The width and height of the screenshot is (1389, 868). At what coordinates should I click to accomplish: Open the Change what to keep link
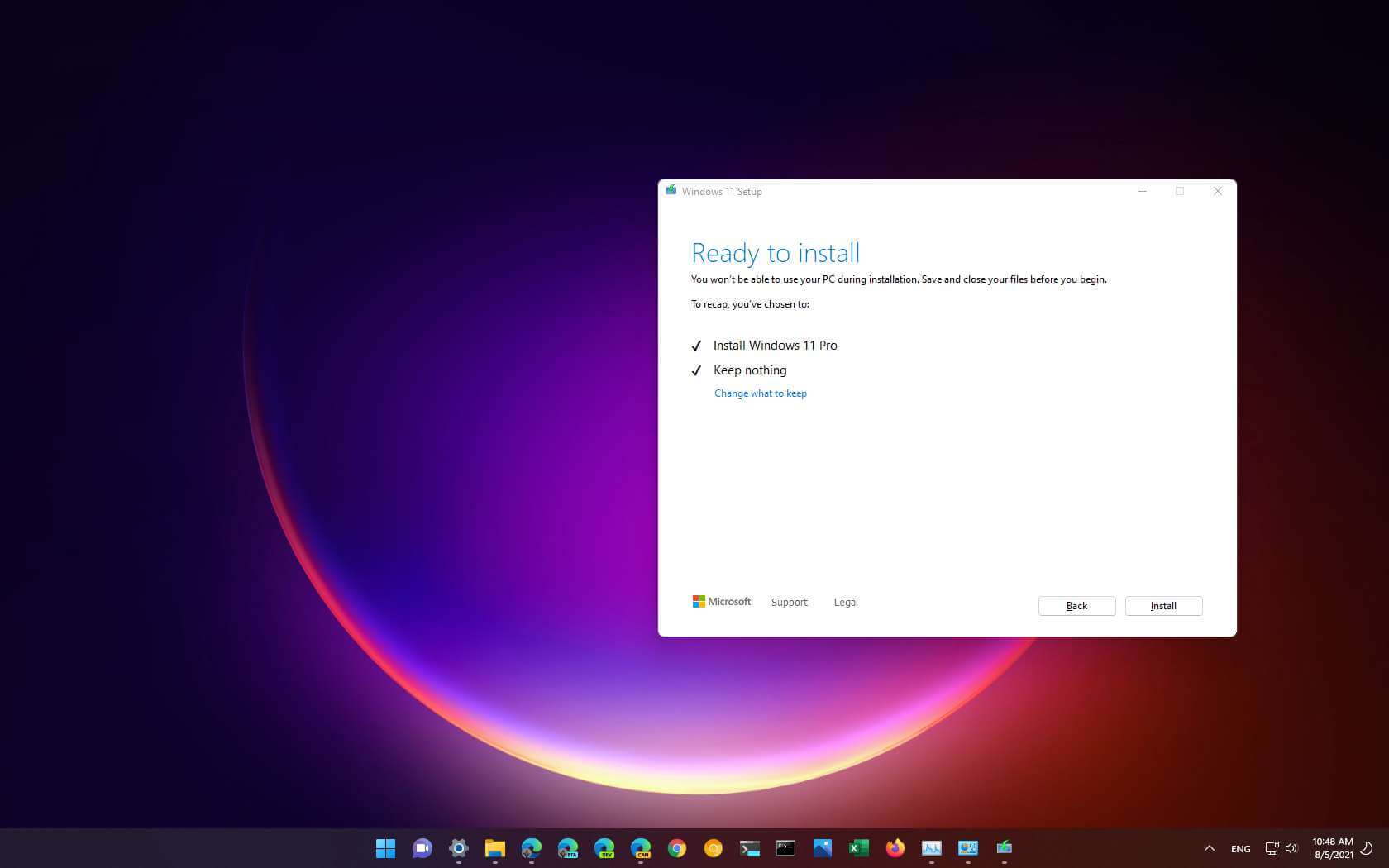tap(760, 393)
